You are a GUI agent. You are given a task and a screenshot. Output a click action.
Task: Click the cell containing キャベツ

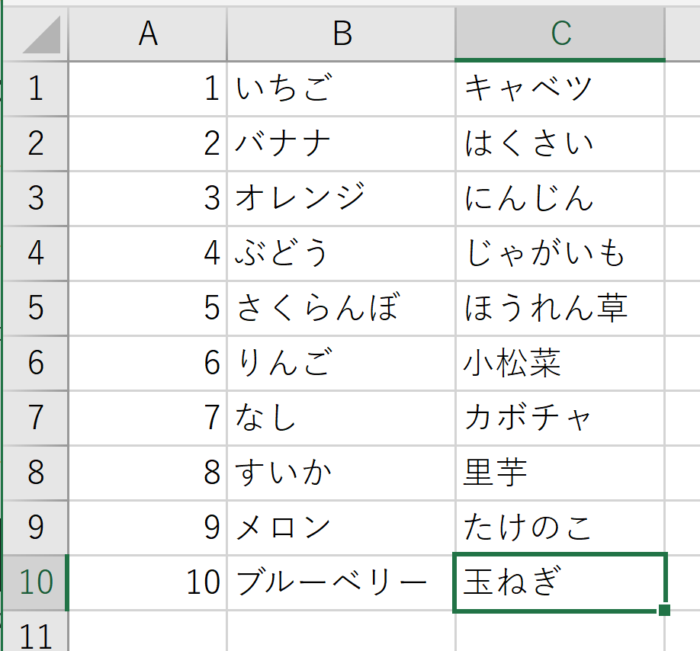point(560,89)
